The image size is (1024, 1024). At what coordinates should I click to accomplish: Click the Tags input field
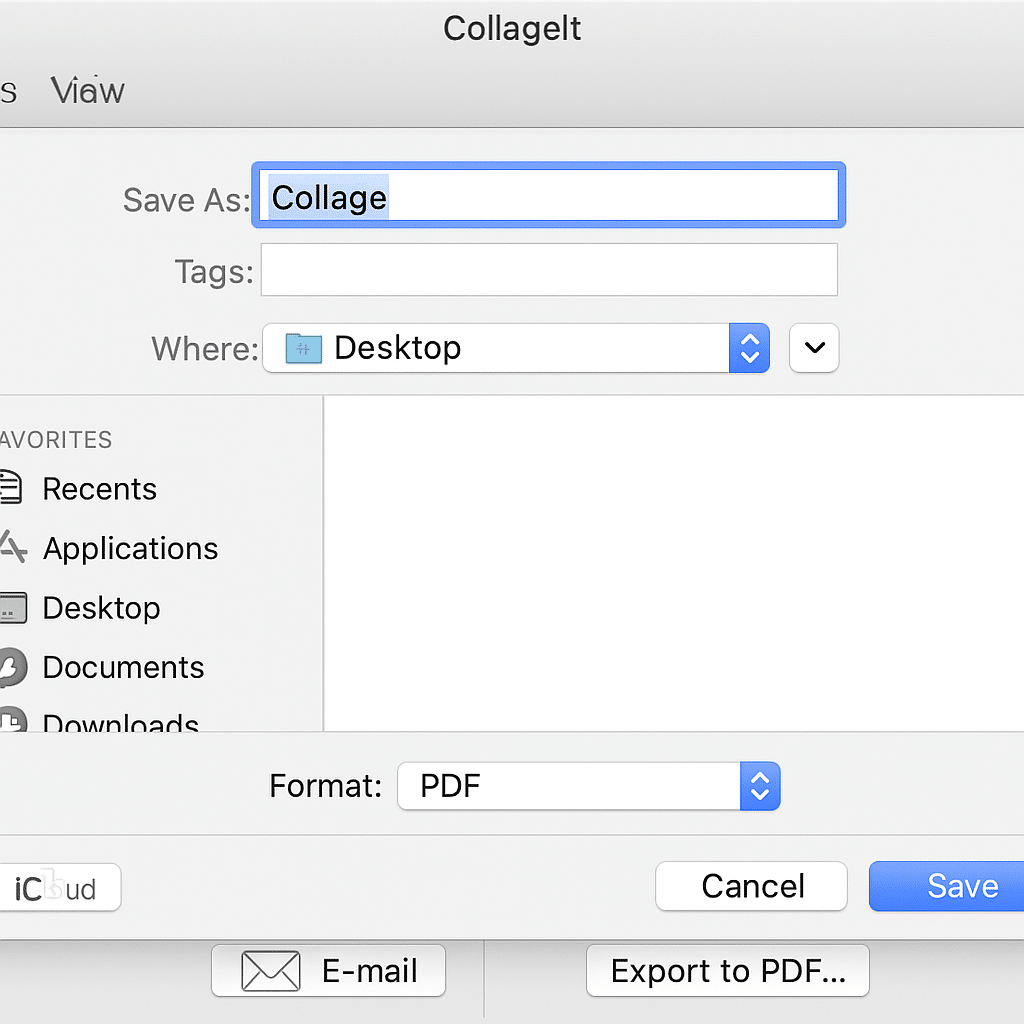click(x=548, y=270)
